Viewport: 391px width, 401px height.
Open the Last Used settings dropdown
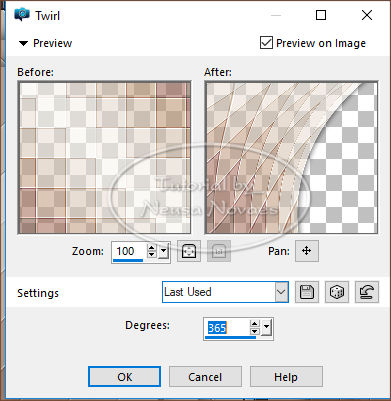225,292
